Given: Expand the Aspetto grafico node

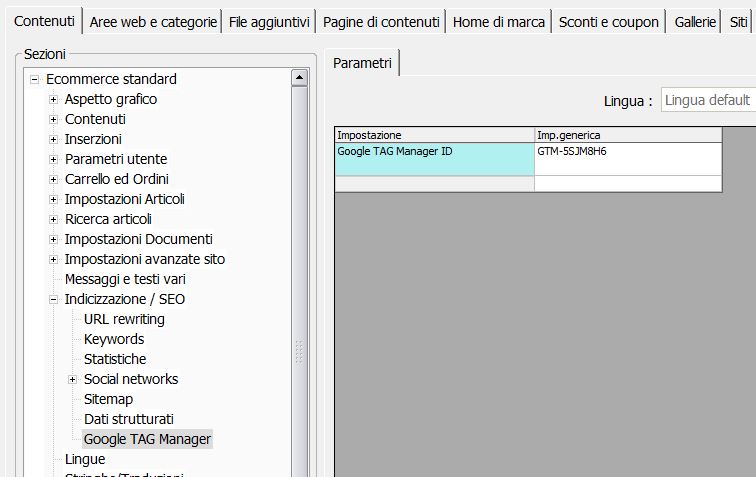Looking at the screenshot, I should click(x=54, y=100).
